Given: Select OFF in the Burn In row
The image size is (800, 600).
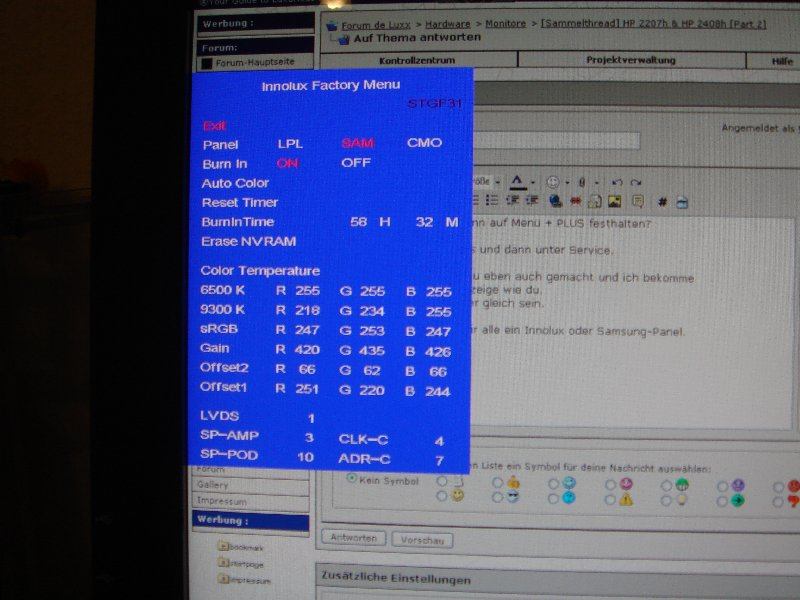Looking at the screenshot, I should click(x=356, y=163).
